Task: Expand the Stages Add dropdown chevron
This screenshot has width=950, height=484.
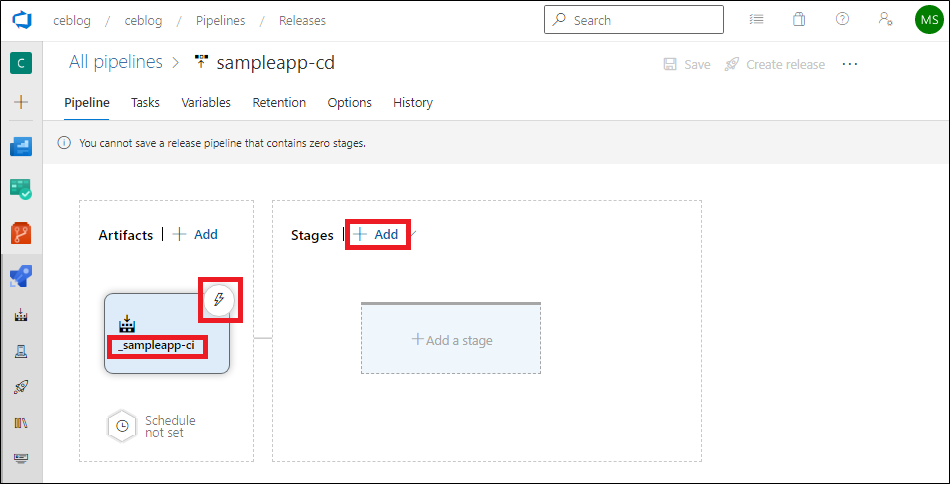Action: 413,233
